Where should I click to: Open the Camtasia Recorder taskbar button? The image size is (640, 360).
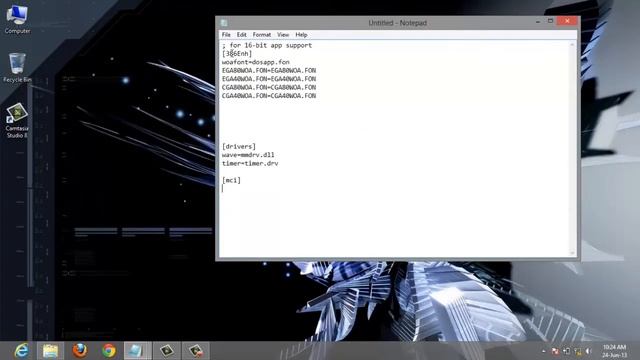coord(196,351)
